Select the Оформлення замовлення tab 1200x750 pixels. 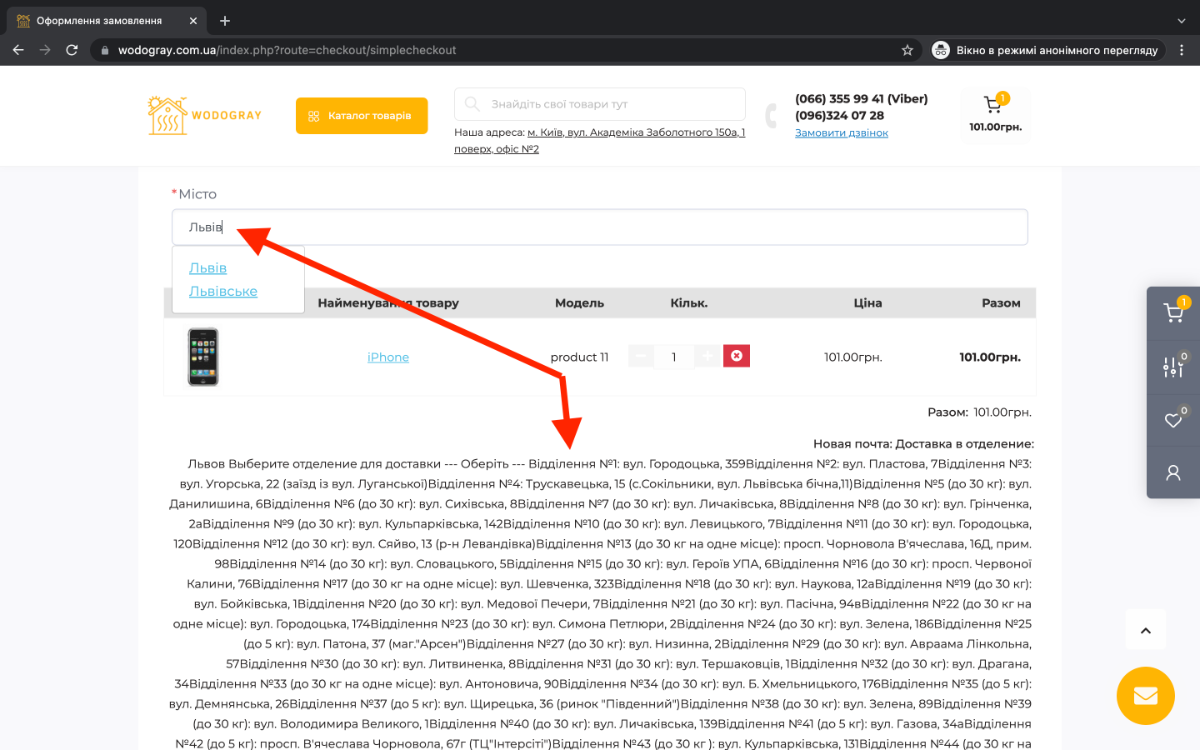coord(108,20)
